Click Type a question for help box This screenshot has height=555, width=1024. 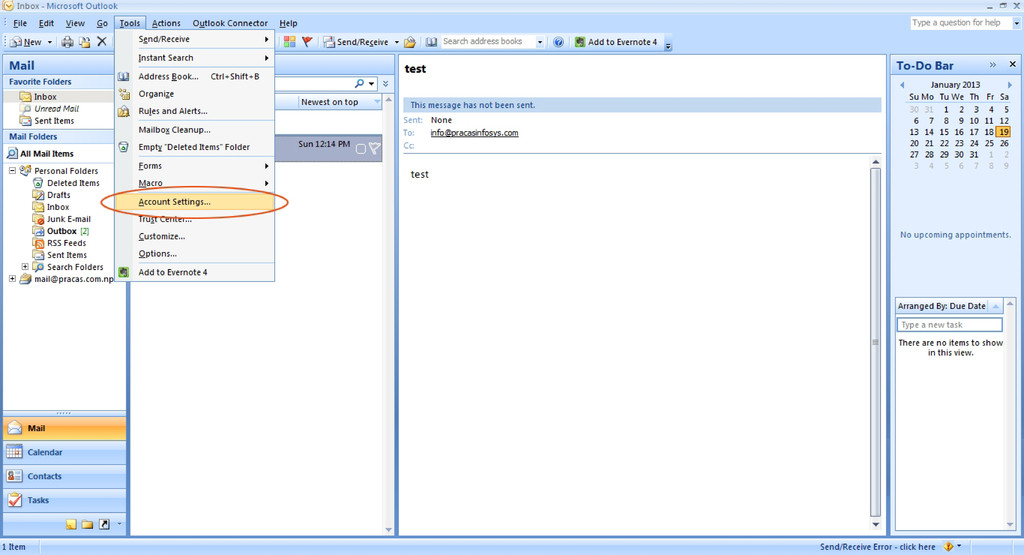(961, 22)
